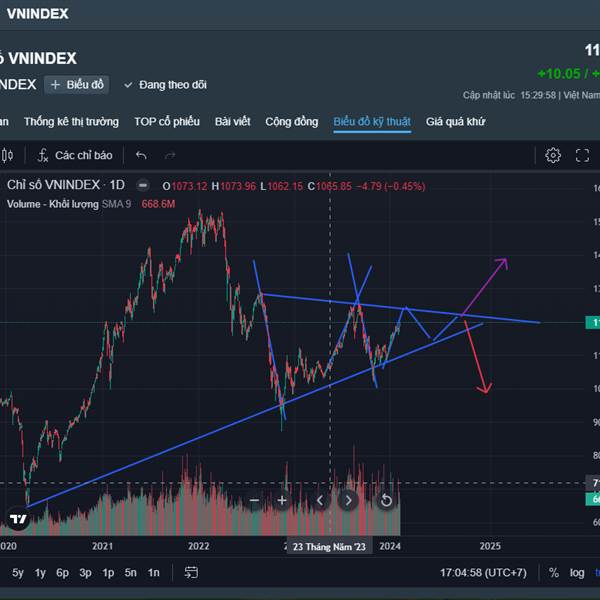Select 1n time range

click(x=153, y=572)
